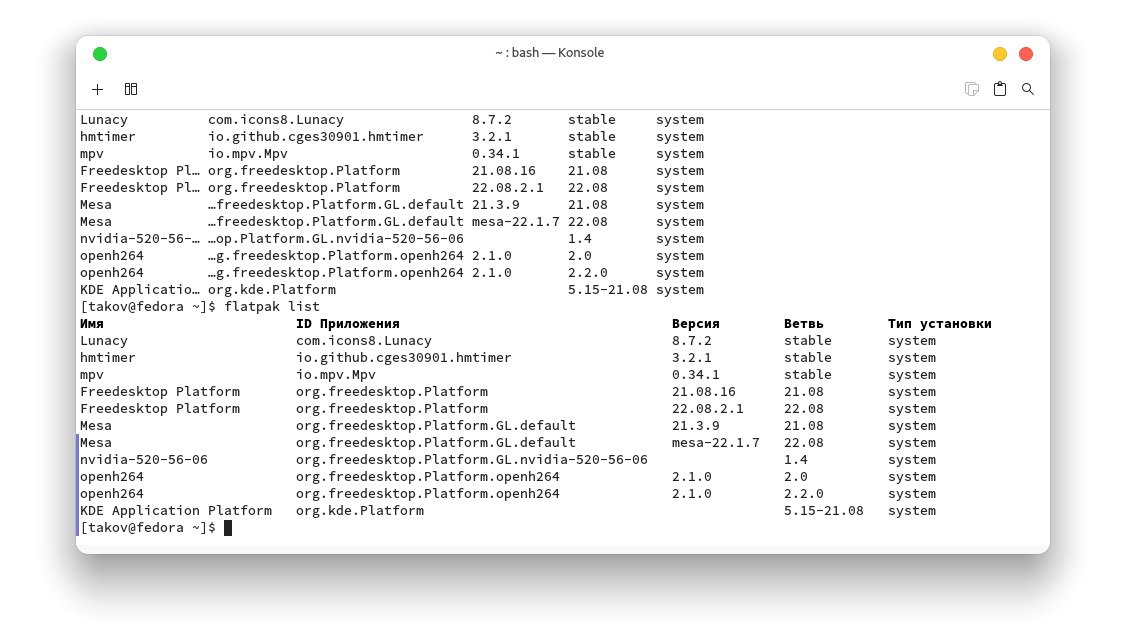This screenshot has width=1126, height=640.
Task: Click the 'ID Приложения' column header
Action: tap(347, 324)
